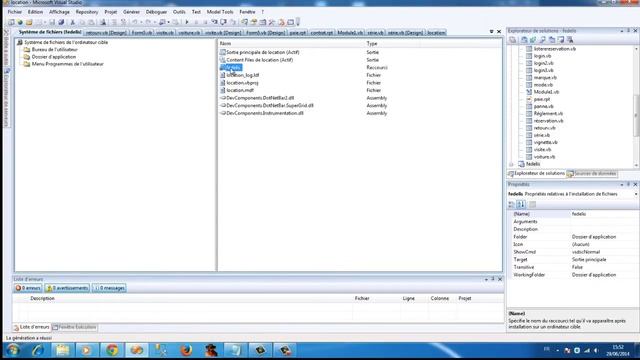Open the file explorer taskbar icon
Viewport: 640px width, 360px height.
pos(62,350)
